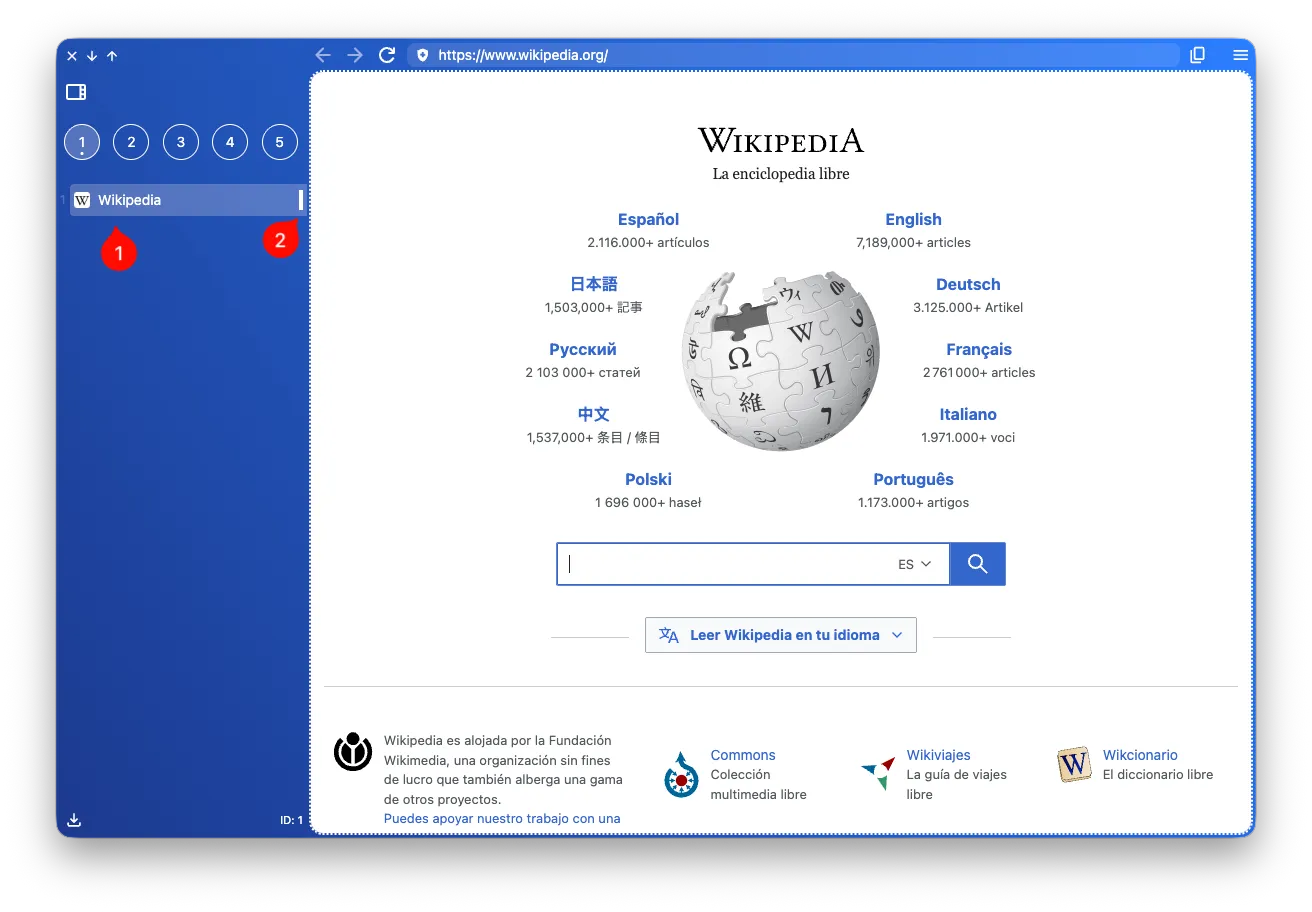Viewport: 1312px width, 912px height.
Task: Click the 7,189,000+ articles text
Action: tap(913, 243)
